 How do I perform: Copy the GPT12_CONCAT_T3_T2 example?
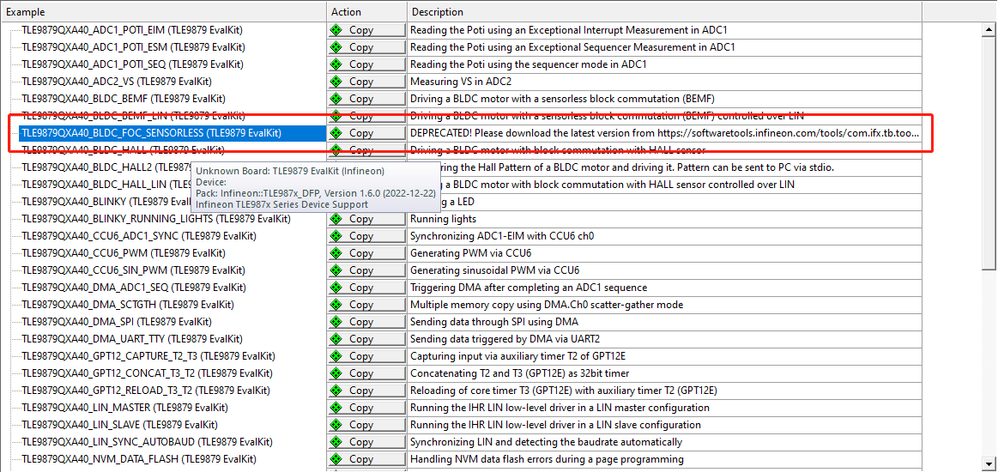click(x=367, y=373)
